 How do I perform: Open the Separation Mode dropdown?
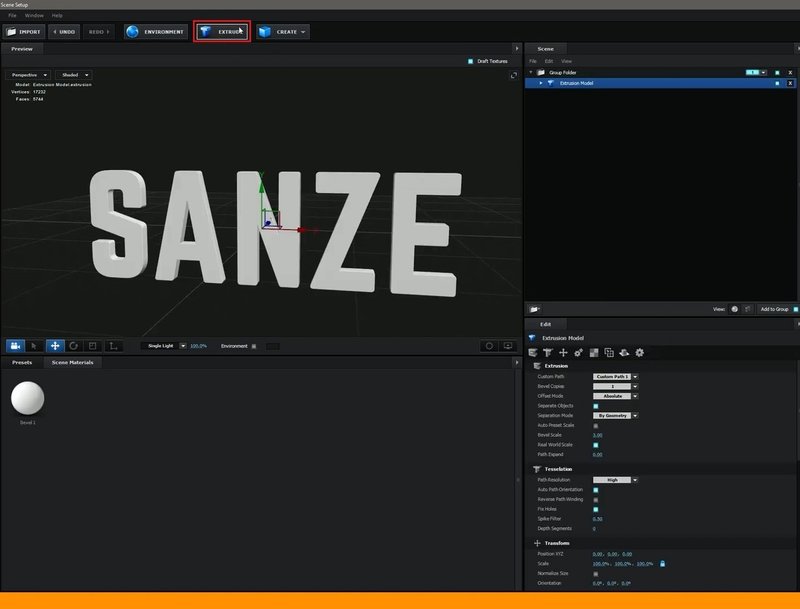coord(615,416)
